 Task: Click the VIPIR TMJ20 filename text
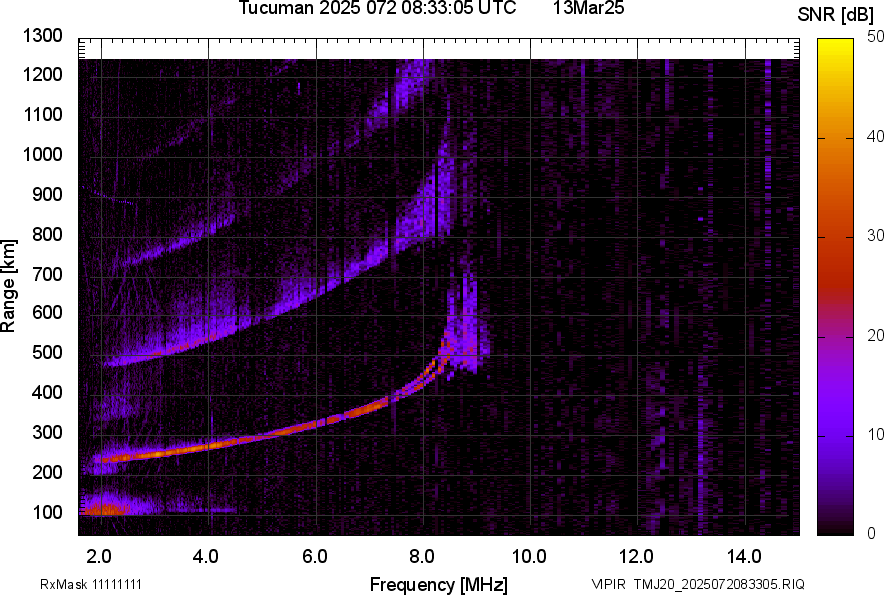pyautogui.click(x=698, y=584)
